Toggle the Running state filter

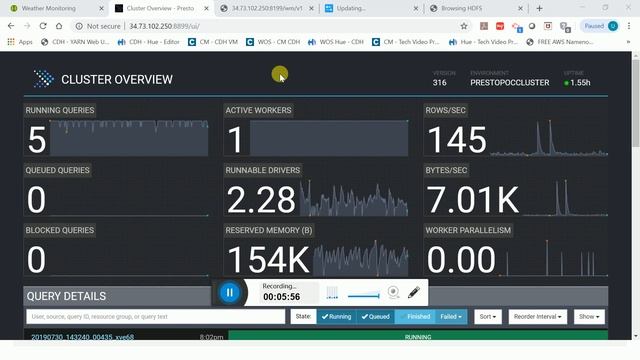[336, 317]
